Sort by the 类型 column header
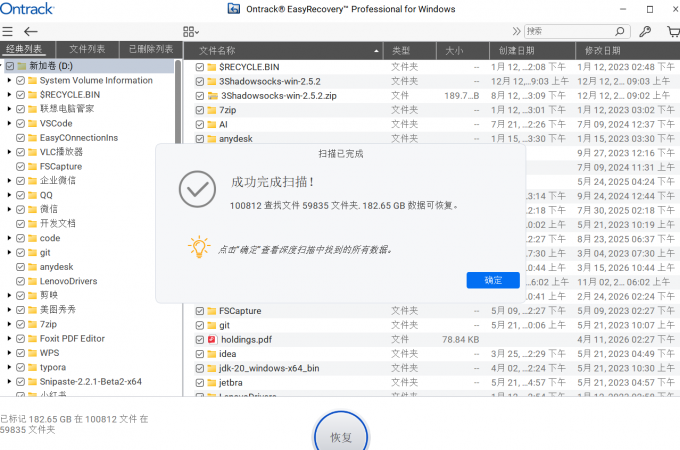The height and width of the screenshot is (450, 680). tap(409, 51)
